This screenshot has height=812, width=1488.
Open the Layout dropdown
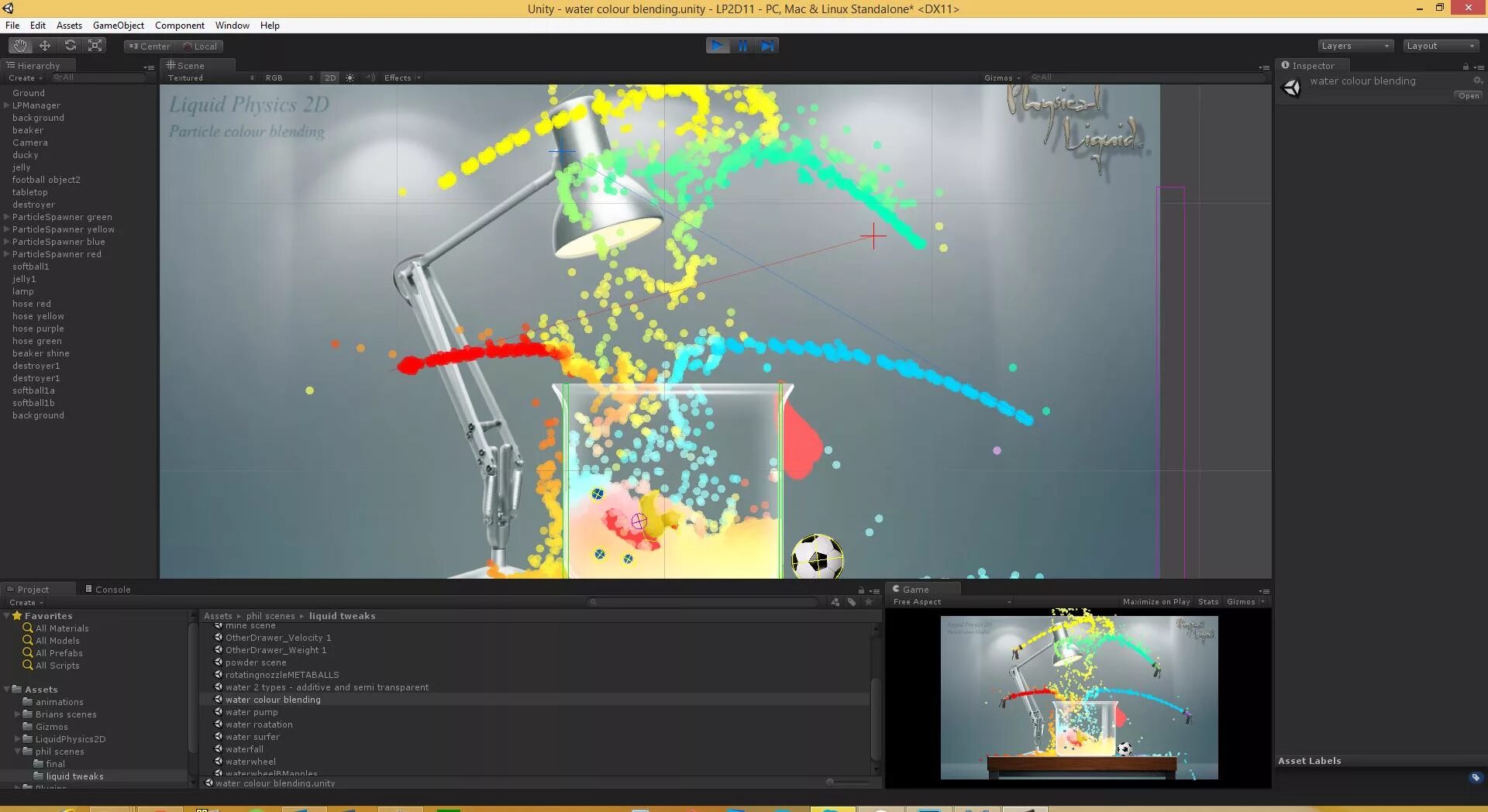(x=1441, y=46)
